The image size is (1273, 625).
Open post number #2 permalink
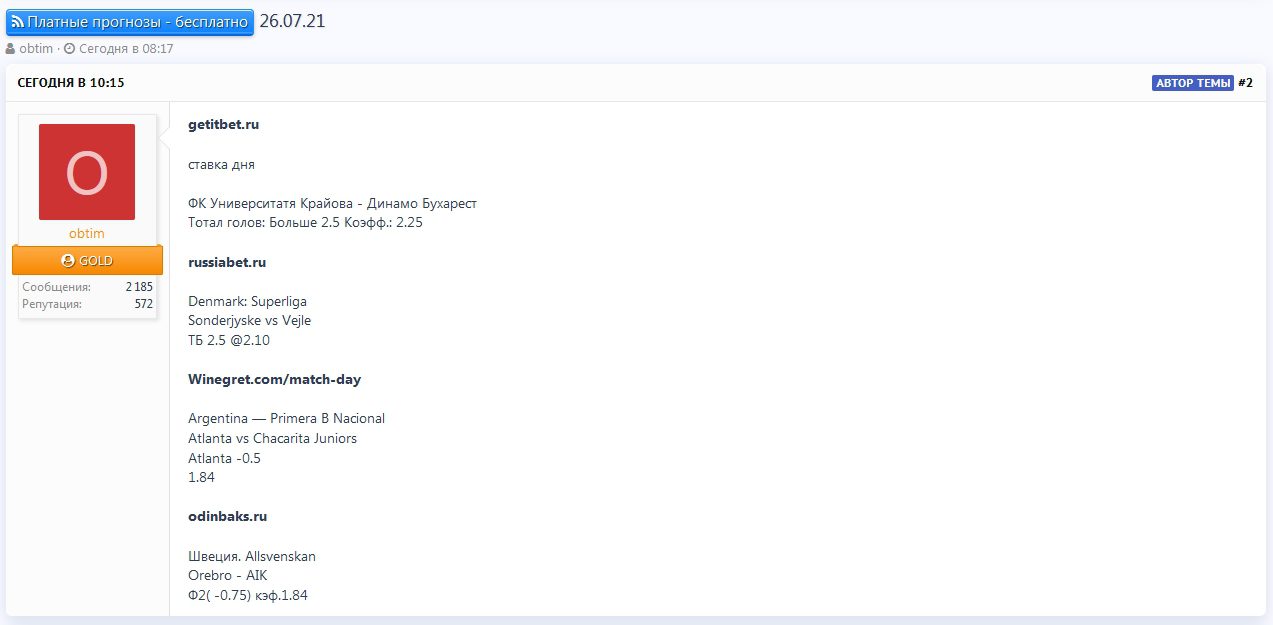coord(1245,83)
